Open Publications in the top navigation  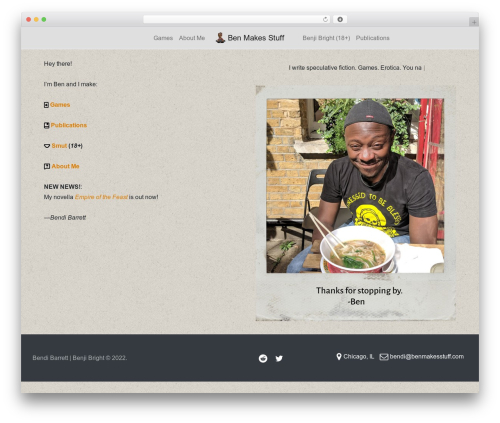pyautogui.click(x=372, y=38)
